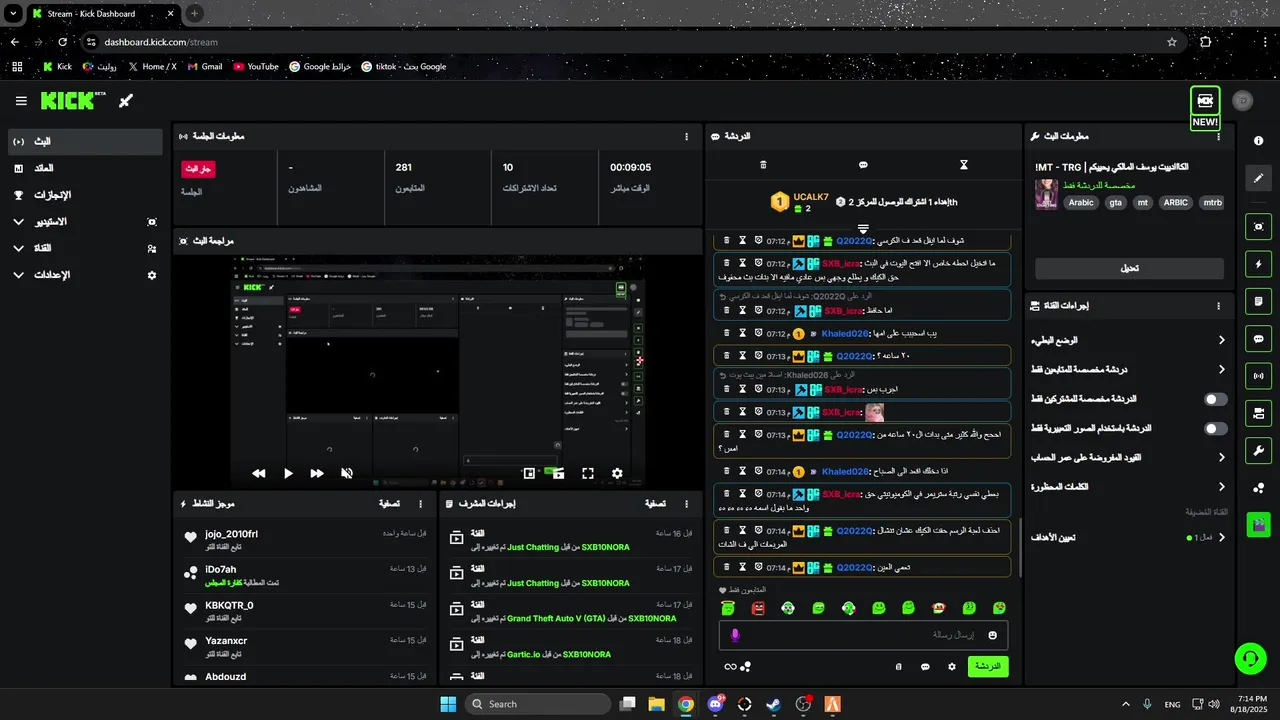Image resolution: width=1280 pixels, height=720 pixels.
Task: Open followers-only chat row arrow
Action: click(1221, 370)
